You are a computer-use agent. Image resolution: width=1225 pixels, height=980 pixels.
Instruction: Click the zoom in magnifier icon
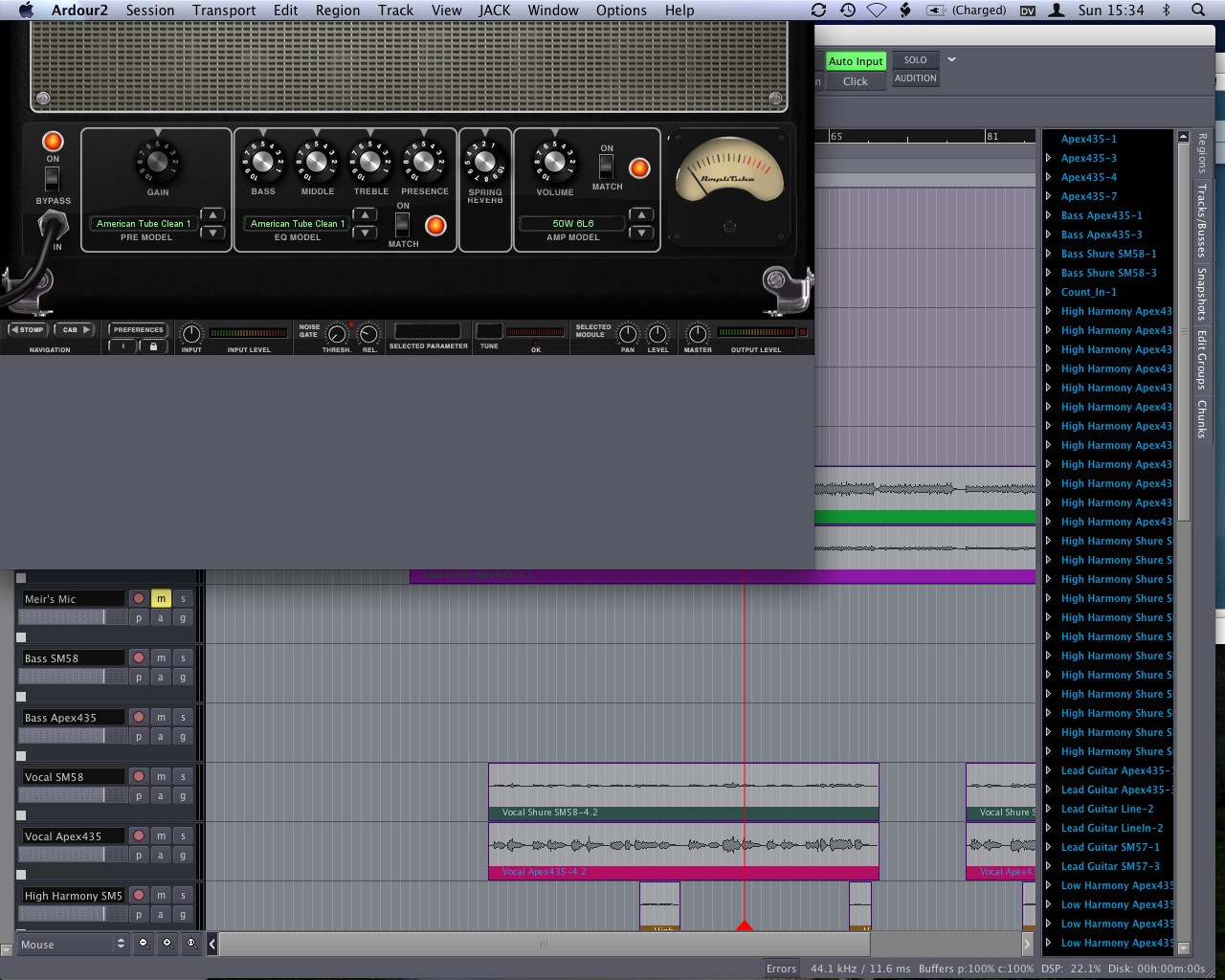point(167,943)
